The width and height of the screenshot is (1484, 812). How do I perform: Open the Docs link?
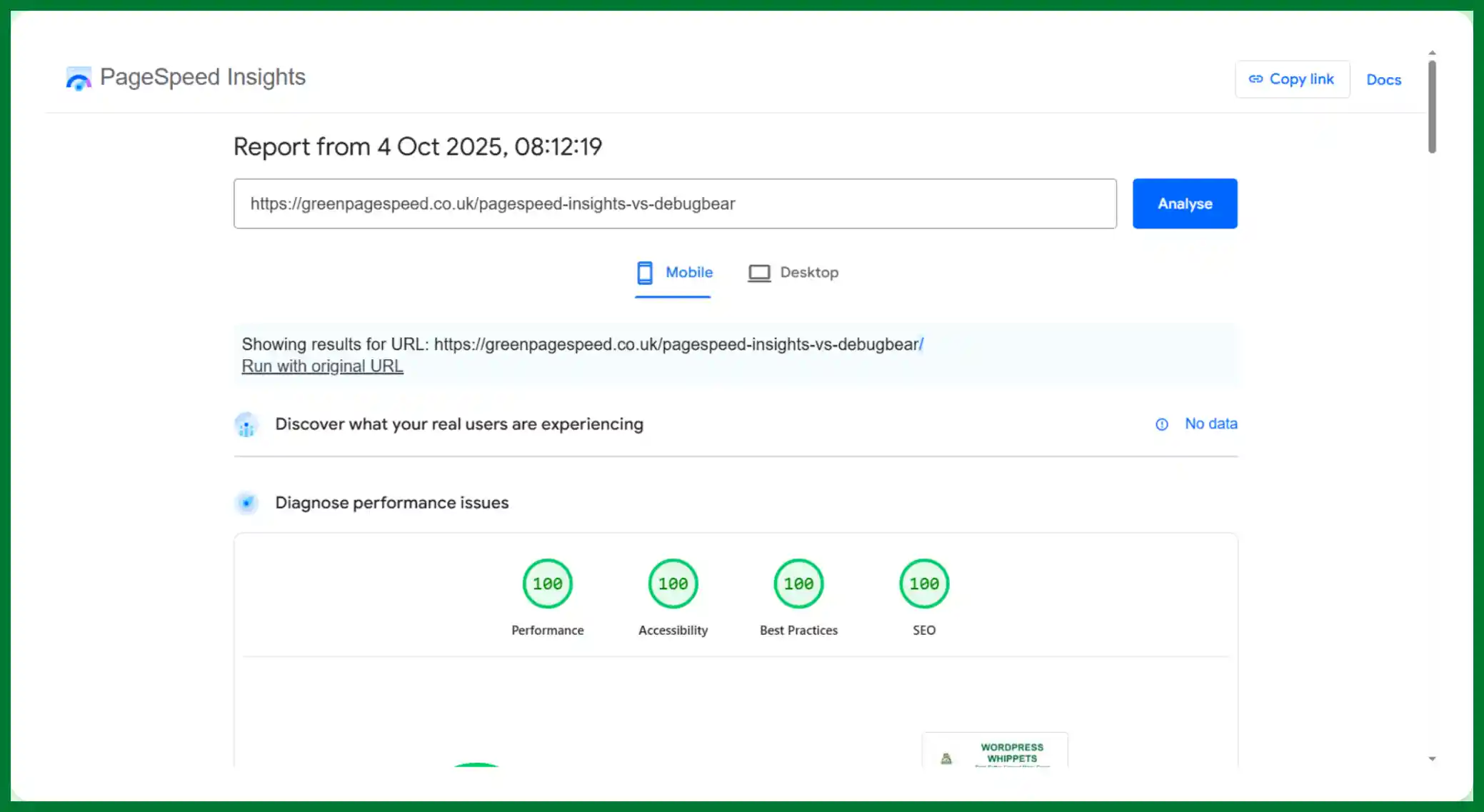(x=1383, y=80)
